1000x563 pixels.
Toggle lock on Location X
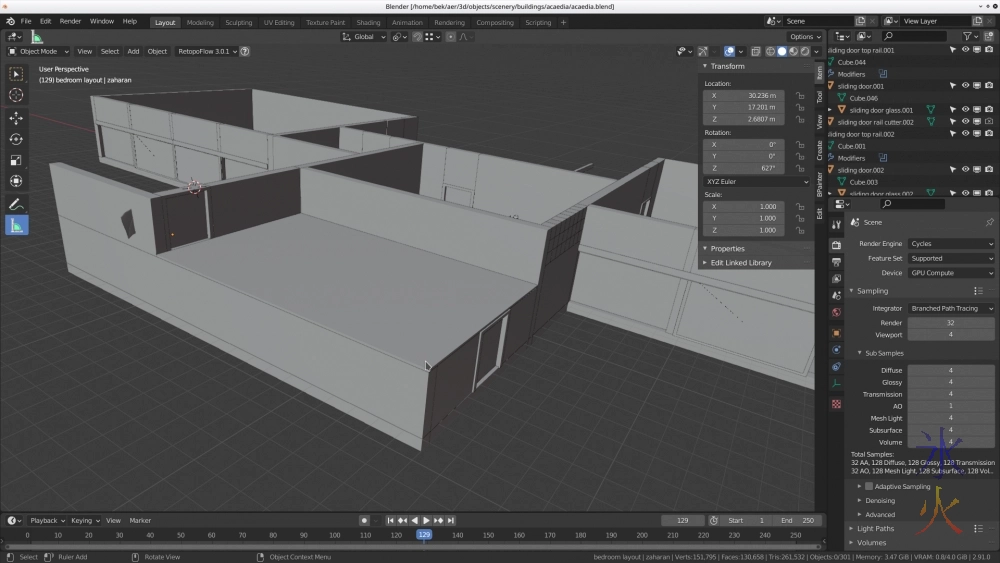[x=799, y=95]
